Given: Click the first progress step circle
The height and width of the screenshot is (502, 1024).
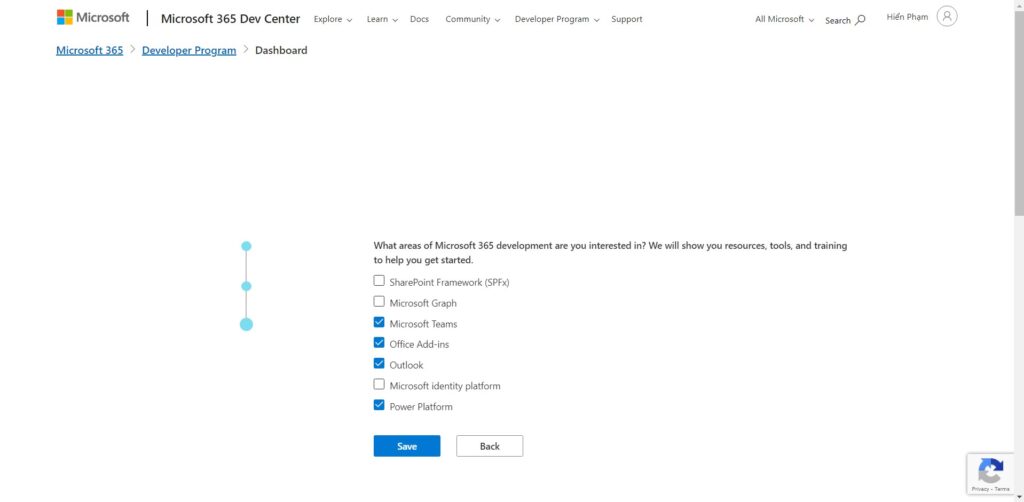Looking at the screenshot, I should click(x=246, y=246).
